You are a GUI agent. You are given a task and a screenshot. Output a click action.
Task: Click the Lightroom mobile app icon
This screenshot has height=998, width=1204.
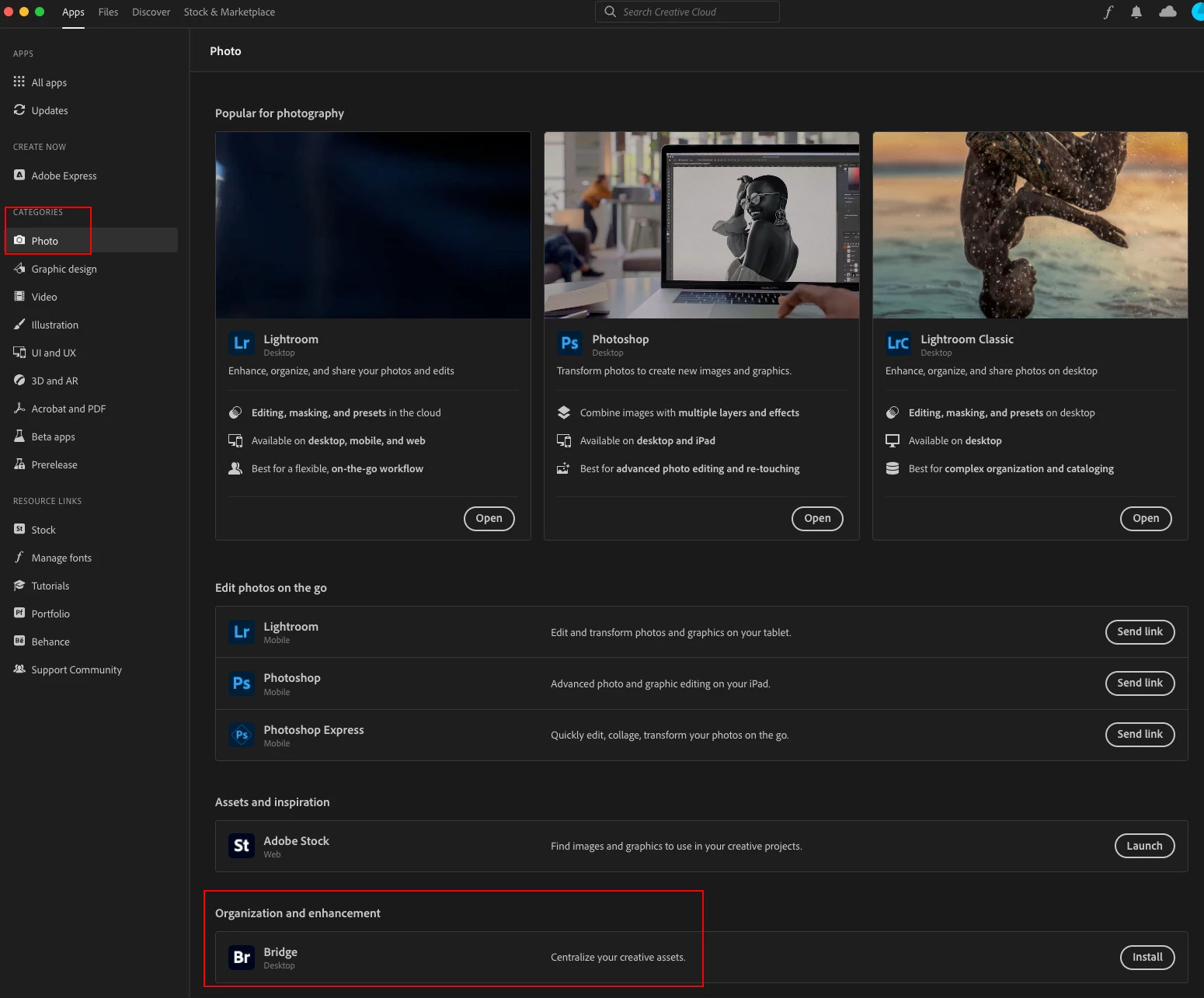point(242,631)
